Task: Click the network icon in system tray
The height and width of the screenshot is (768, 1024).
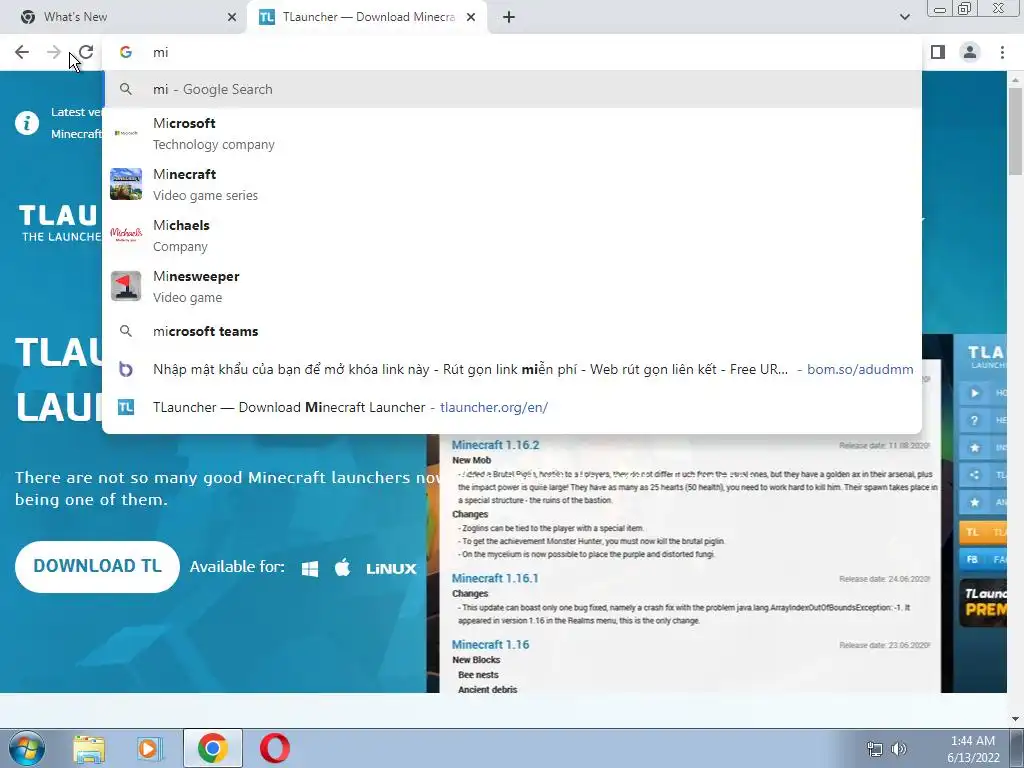Action: click(x=874, y=749)
